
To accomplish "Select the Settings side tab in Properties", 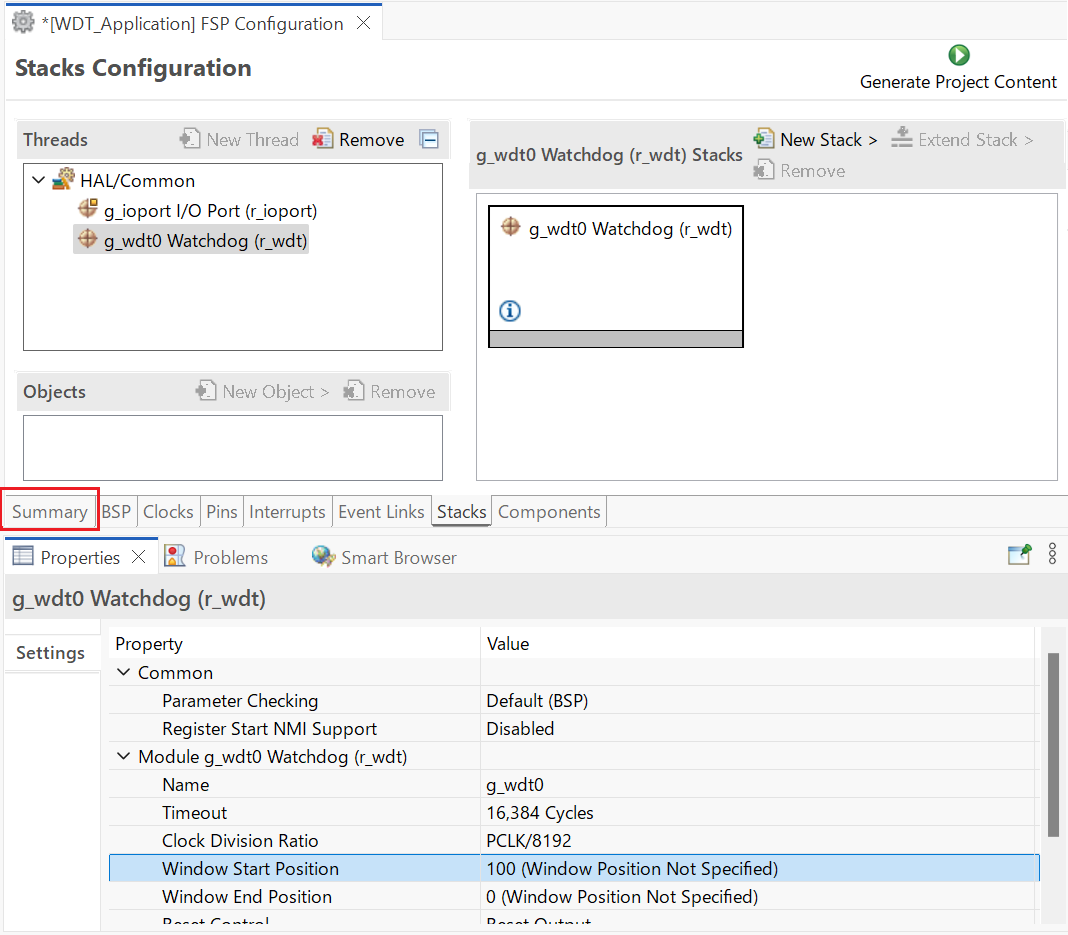I will 50,652.
